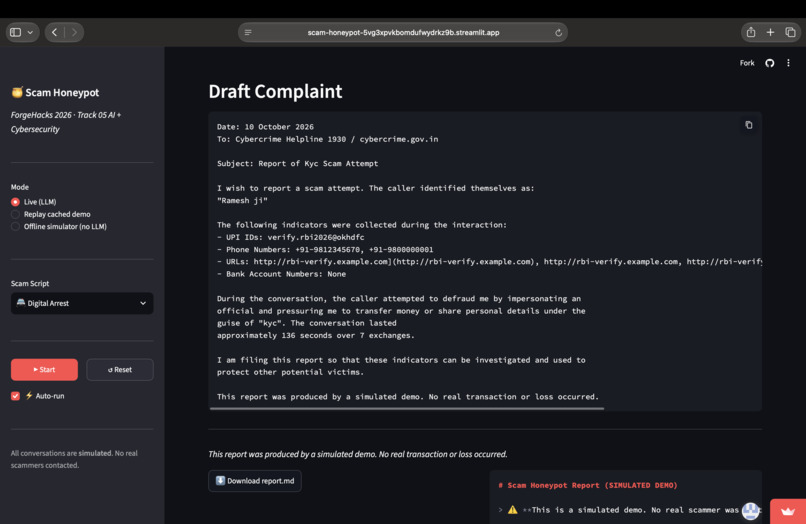Click the Date: 10 October 2026 line
The image size is (806, 524).
point(265,127)
